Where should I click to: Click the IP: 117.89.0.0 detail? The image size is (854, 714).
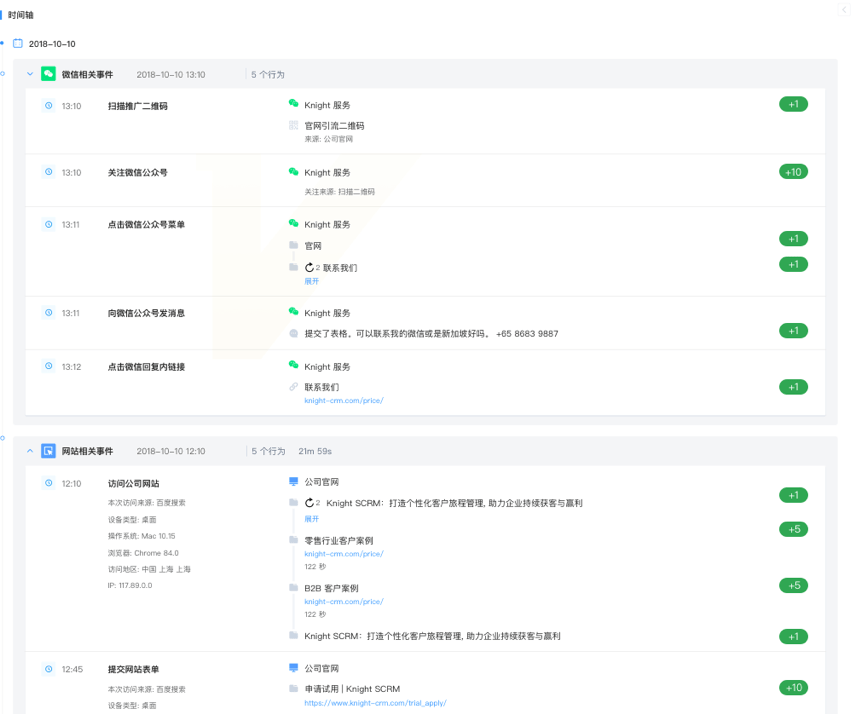130,585
